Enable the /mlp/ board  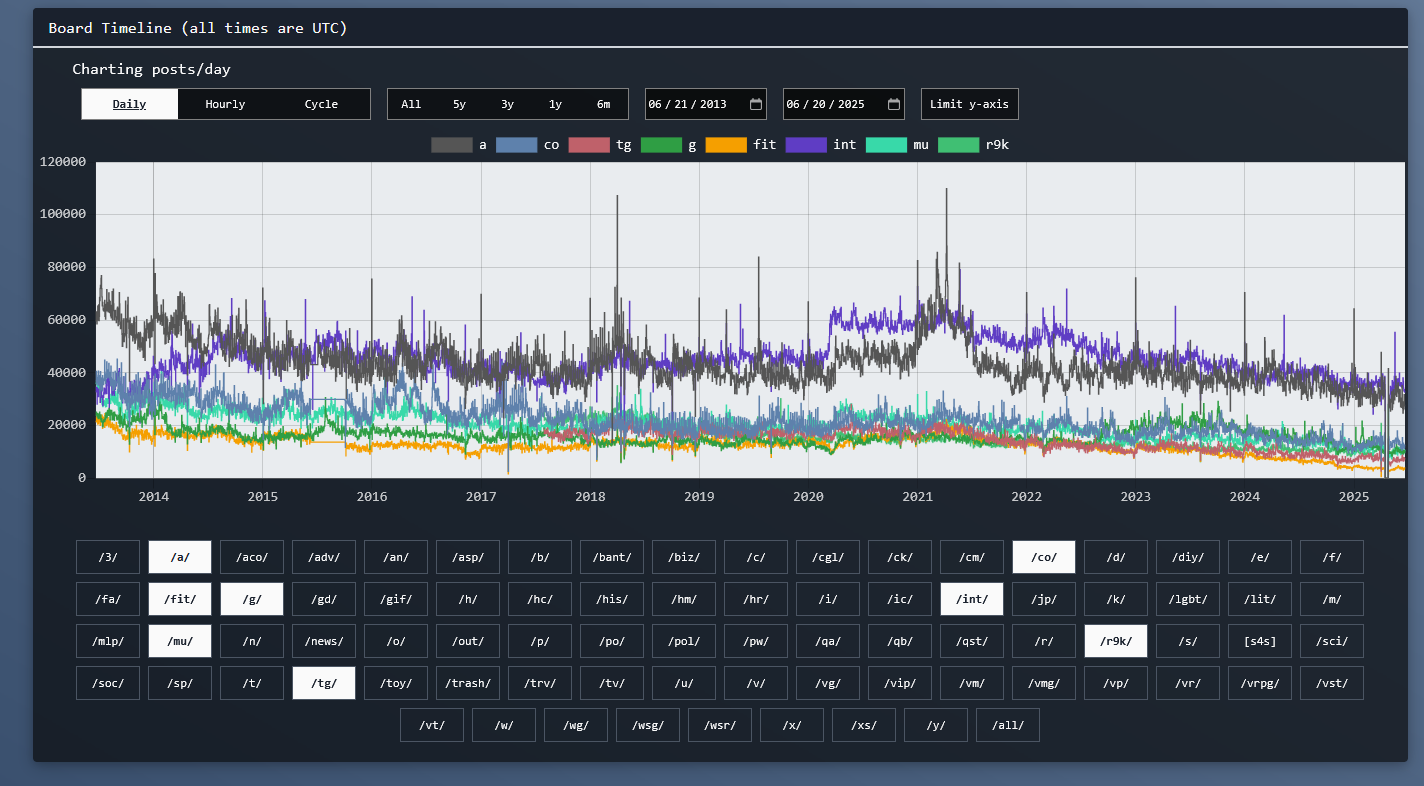(108, 641)
